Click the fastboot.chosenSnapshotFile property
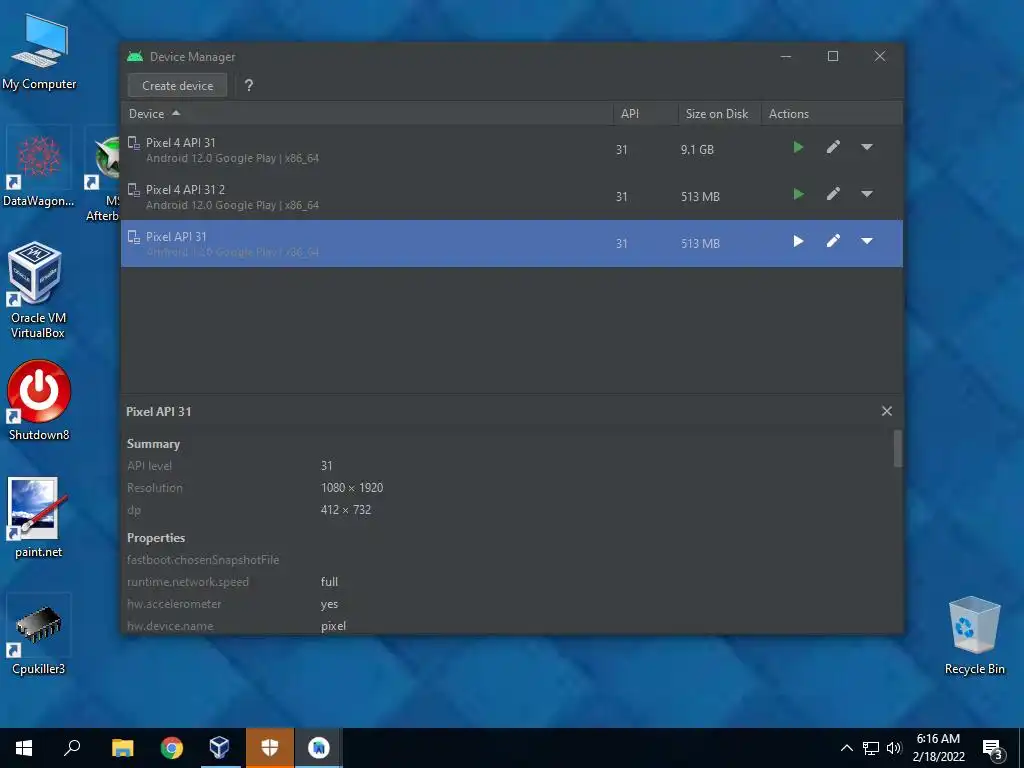1024x768 pixels. 203,560
